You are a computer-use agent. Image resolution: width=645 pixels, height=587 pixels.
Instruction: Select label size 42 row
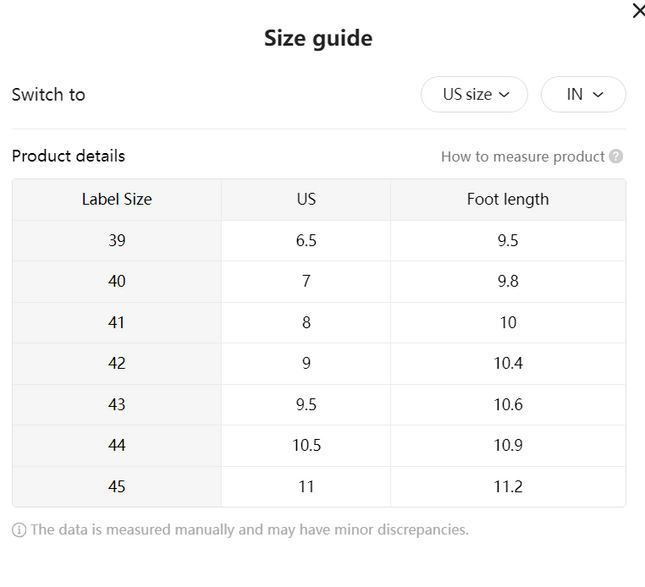tap(319, 364)
